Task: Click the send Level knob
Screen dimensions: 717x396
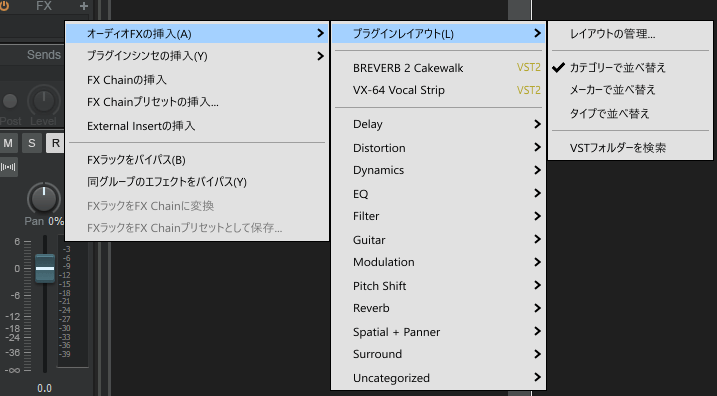Action: coord(44,101)
